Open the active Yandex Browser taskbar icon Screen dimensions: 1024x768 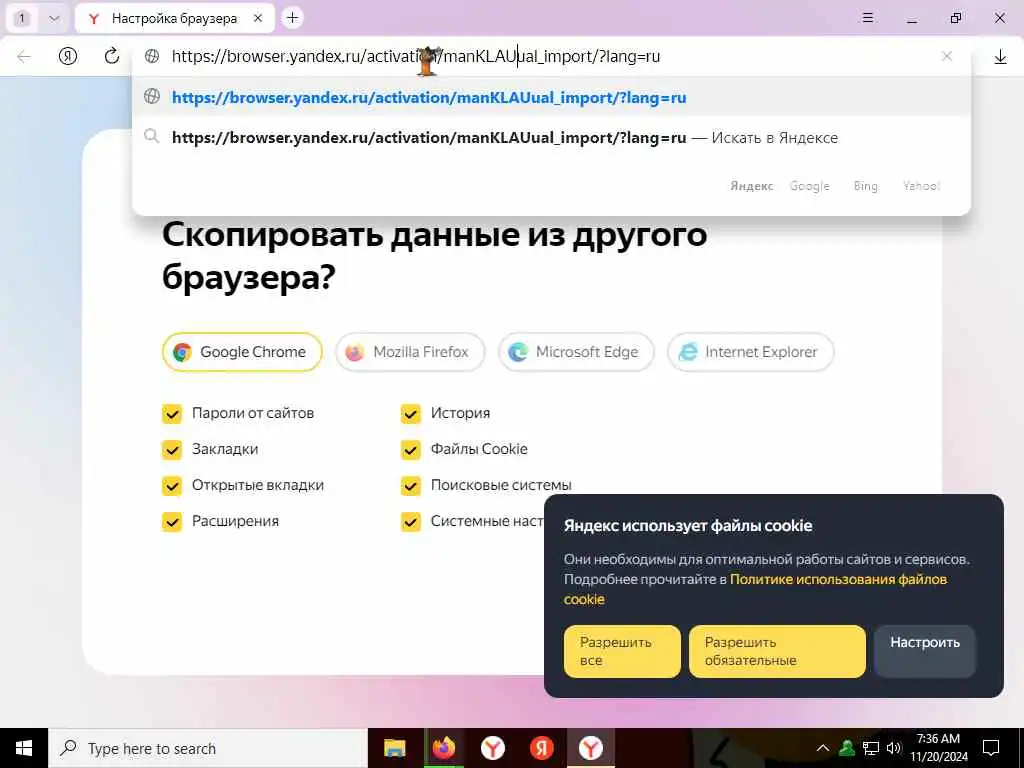[x=590, y=748]
